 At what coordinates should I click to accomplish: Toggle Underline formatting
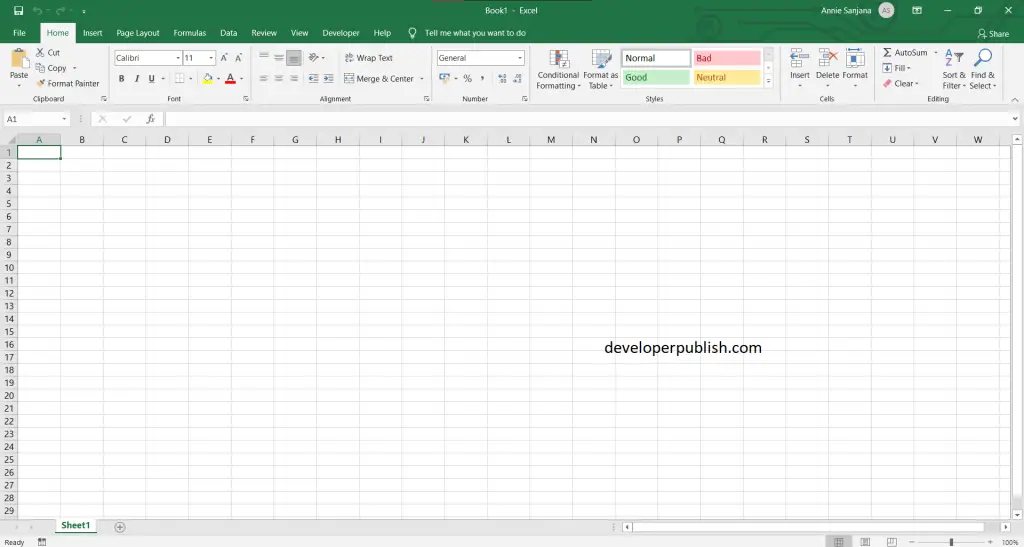point(152,79)
